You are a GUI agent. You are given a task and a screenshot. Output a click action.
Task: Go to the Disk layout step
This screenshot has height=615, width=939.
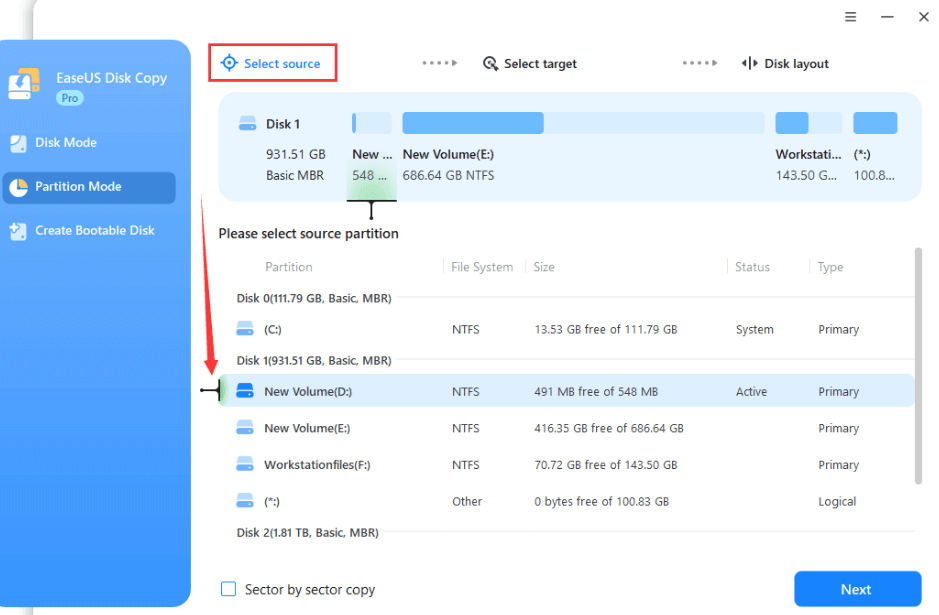(x=785, y=63)
